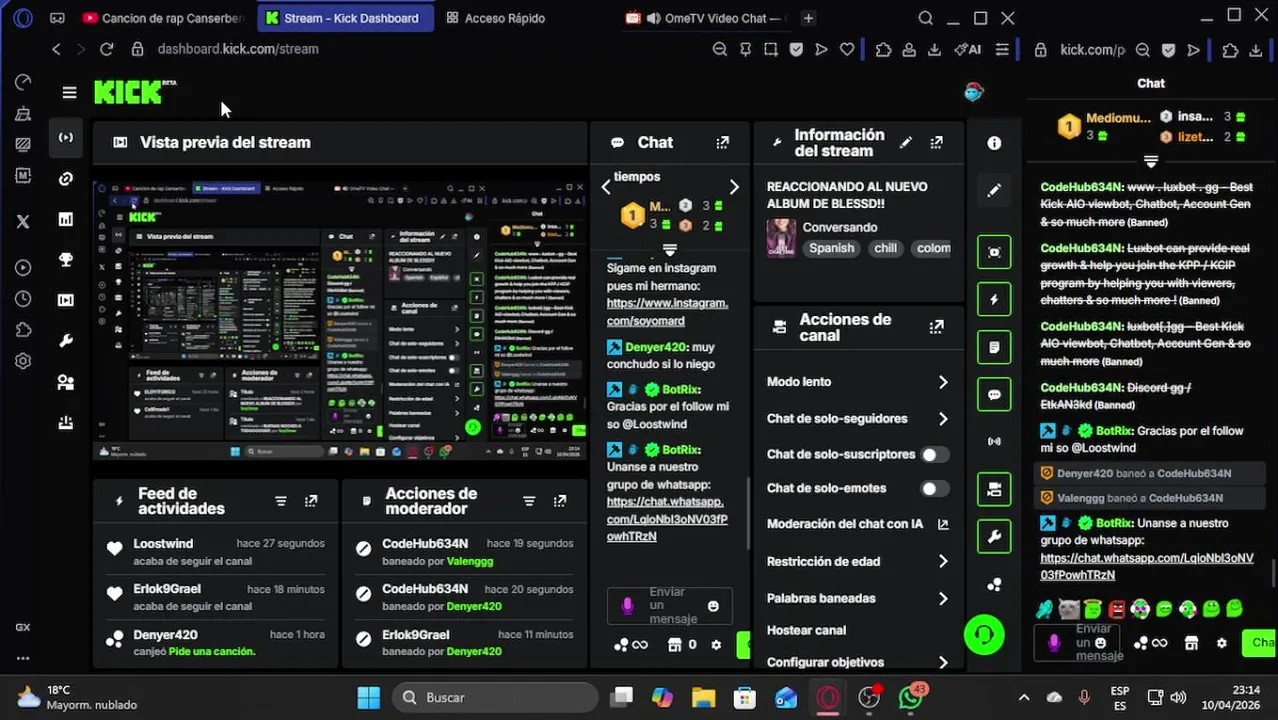Open a new browser tab

coord(808,18)
